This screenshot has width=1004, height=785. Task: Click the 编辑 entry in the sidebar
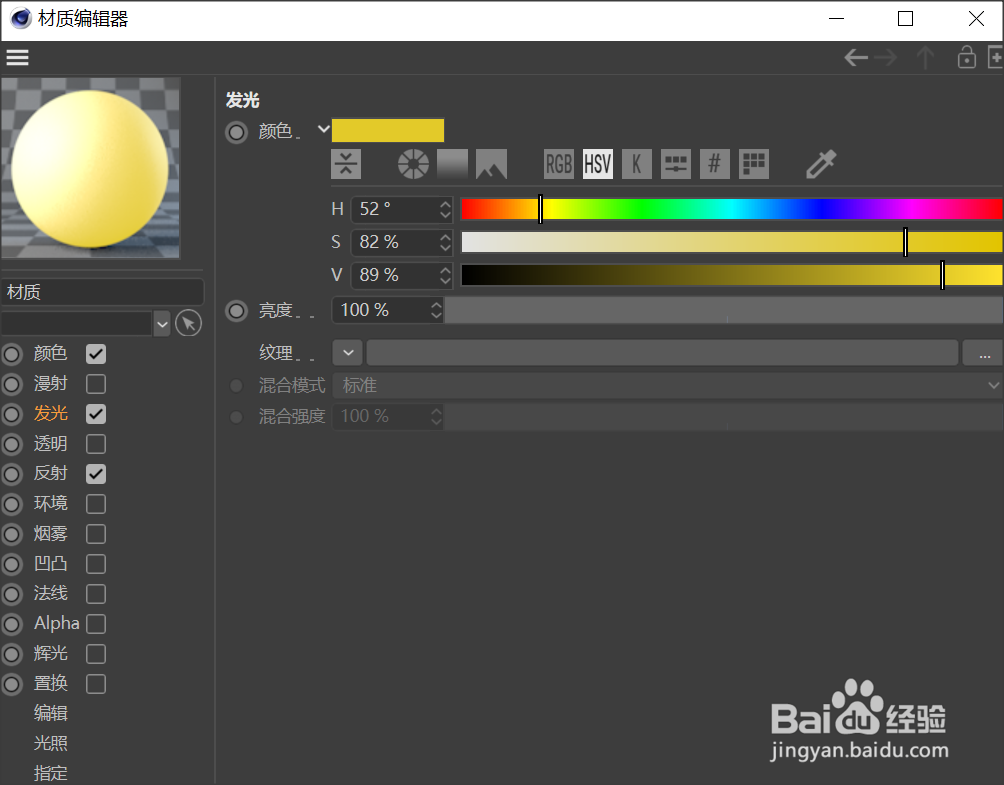pyautogui.click(x=50, y=713)
